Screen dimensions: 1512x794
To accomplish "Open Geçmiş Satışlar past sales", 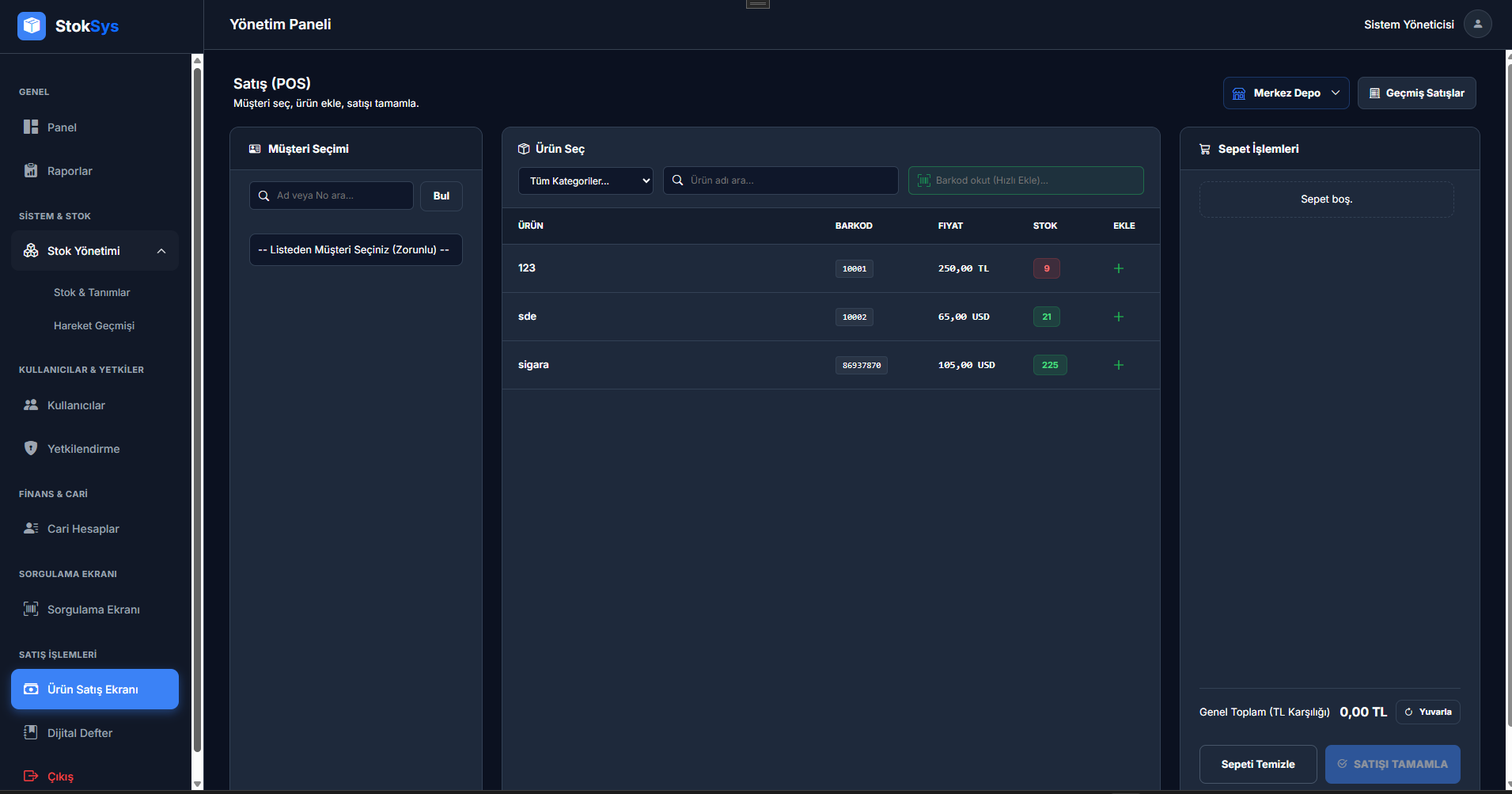I will click(1416, 93).
